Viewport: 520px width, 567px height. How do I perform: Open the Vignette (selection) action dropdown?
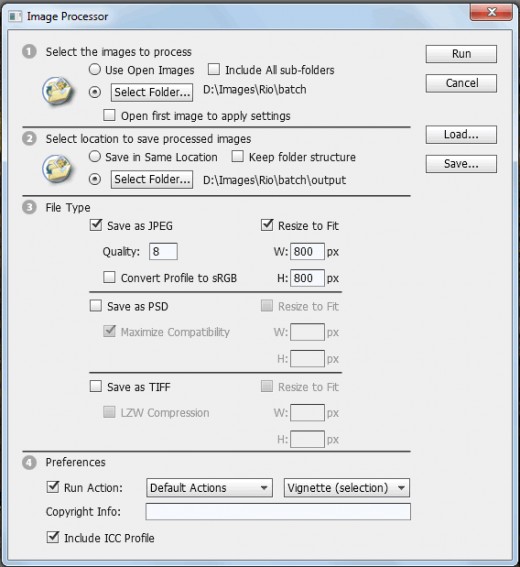346,488
